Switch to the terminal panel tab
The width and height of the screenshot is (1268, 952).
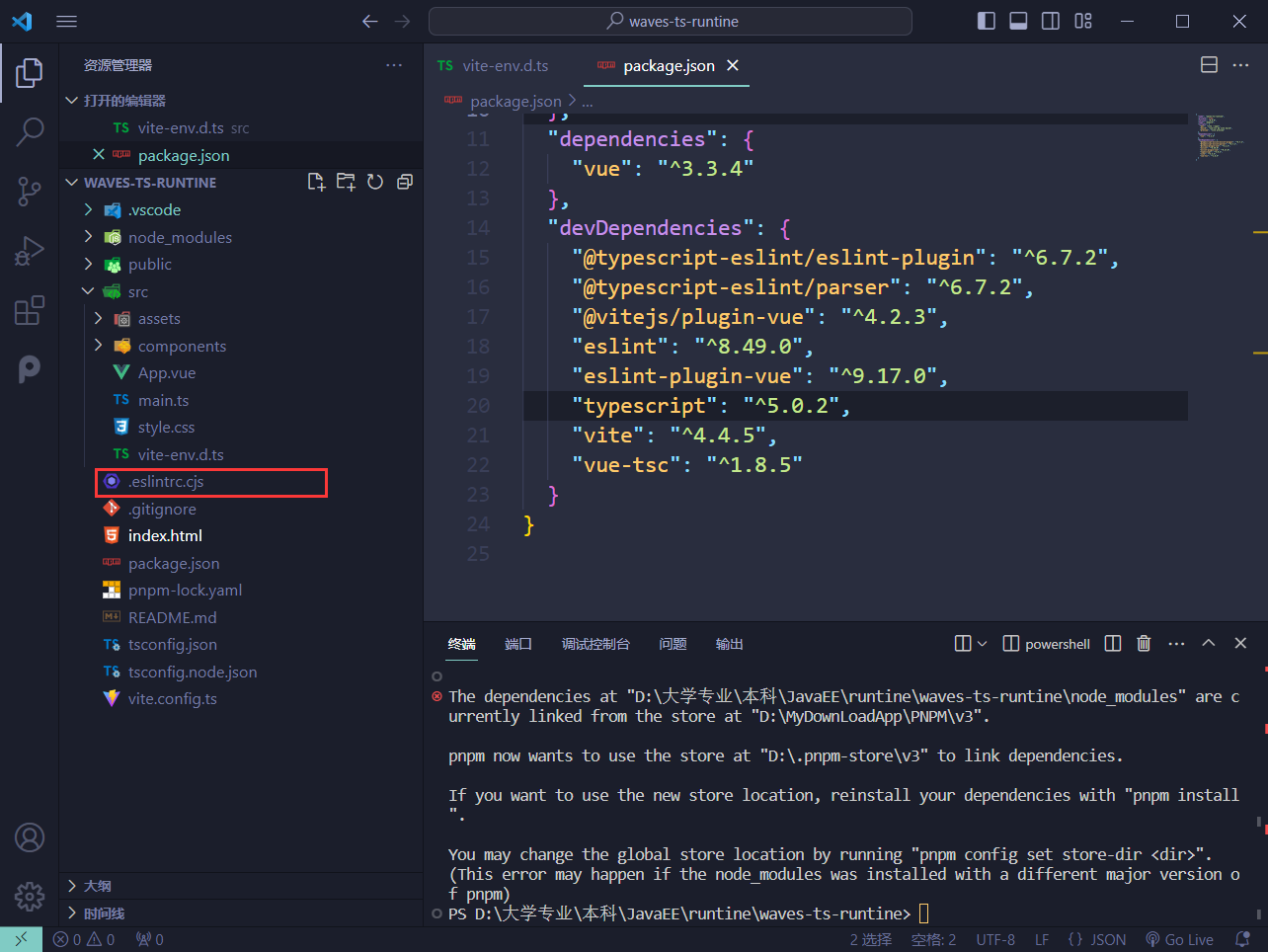point(461,644)
